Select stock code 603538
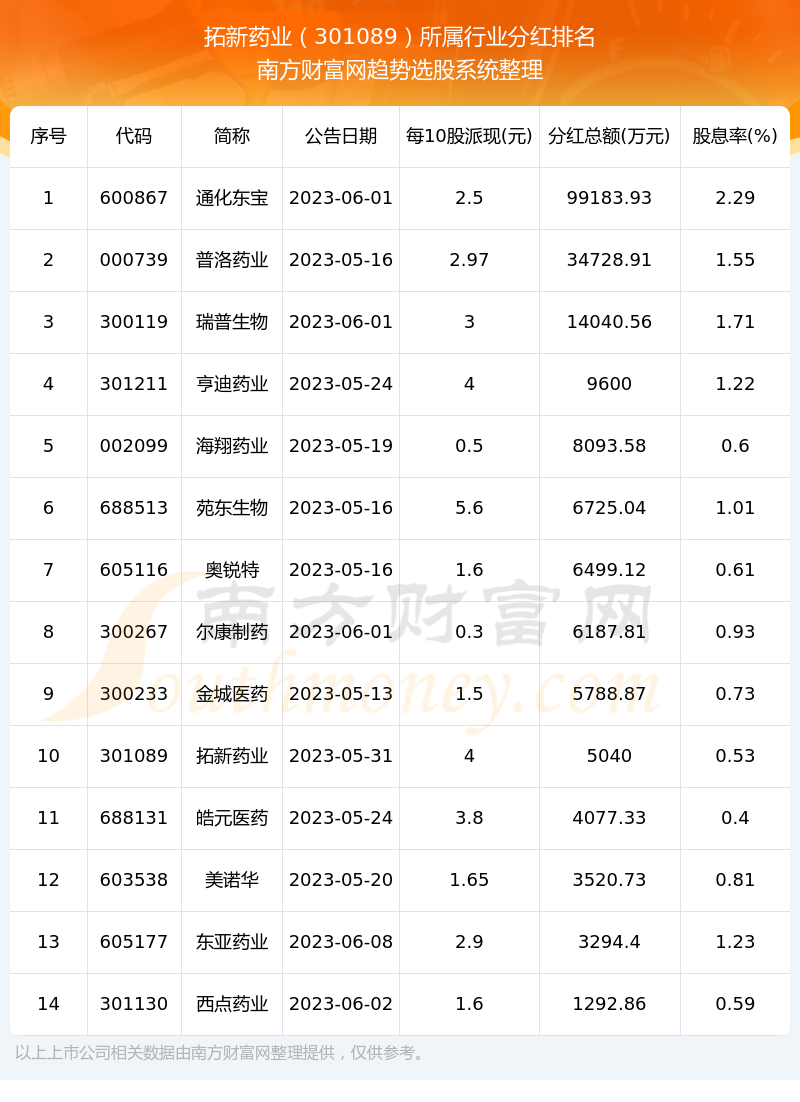 click(134, 879)
